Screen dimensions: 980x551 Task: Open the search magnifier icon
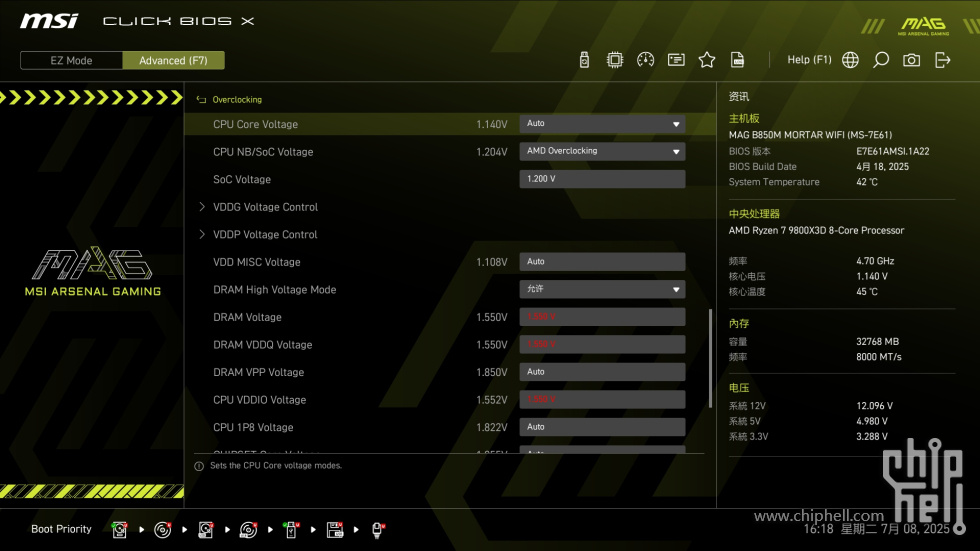point(881,60)
